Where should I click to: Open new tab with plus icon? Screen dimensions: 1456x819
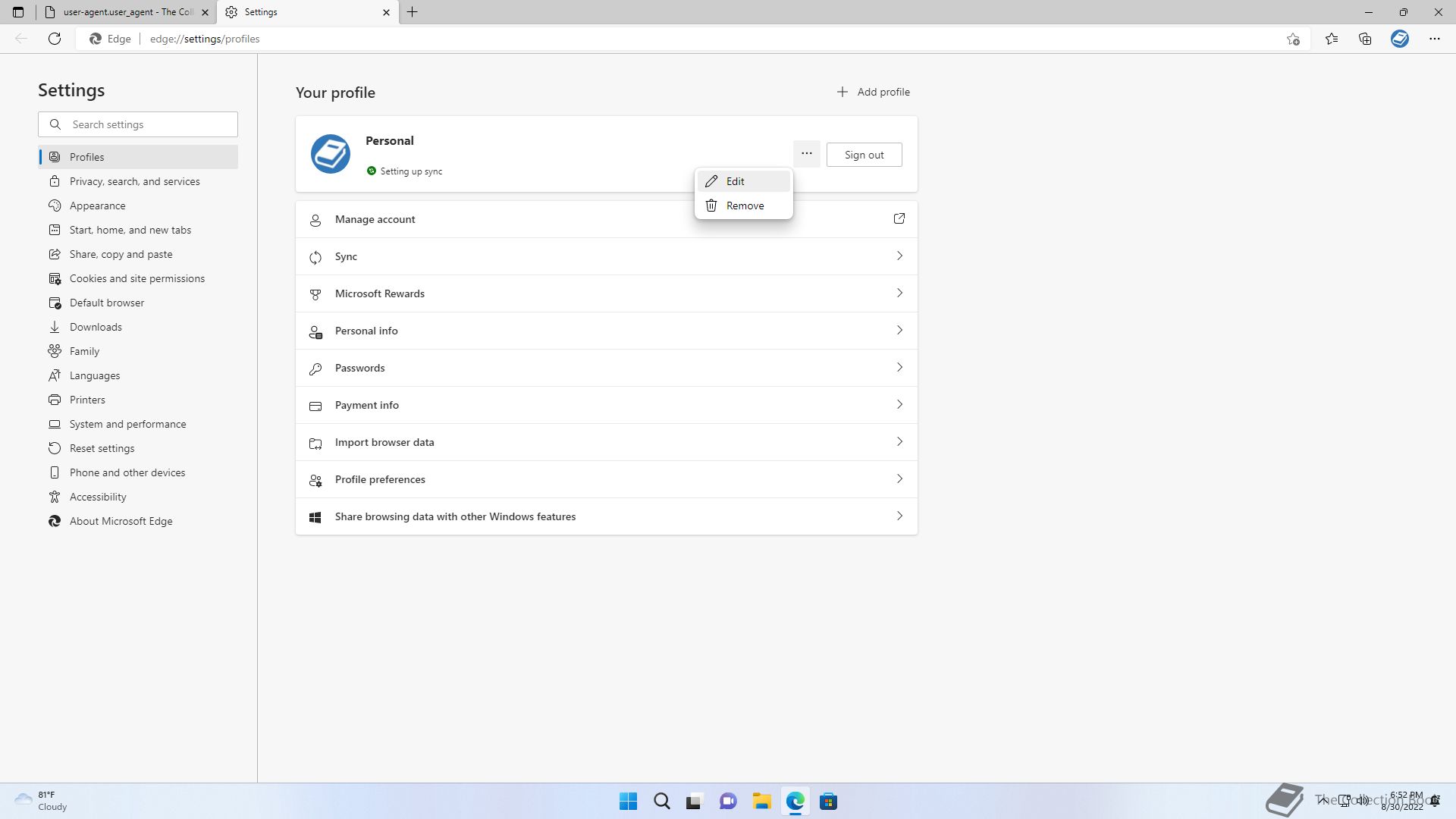[413, 12]
